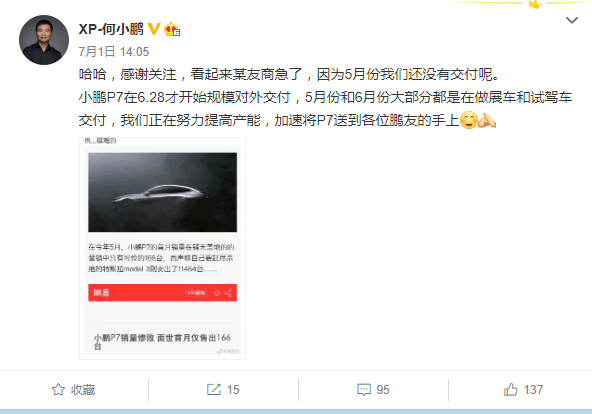Click the headline caption 小鹏P7销量惨败 in image

[124, 338]
